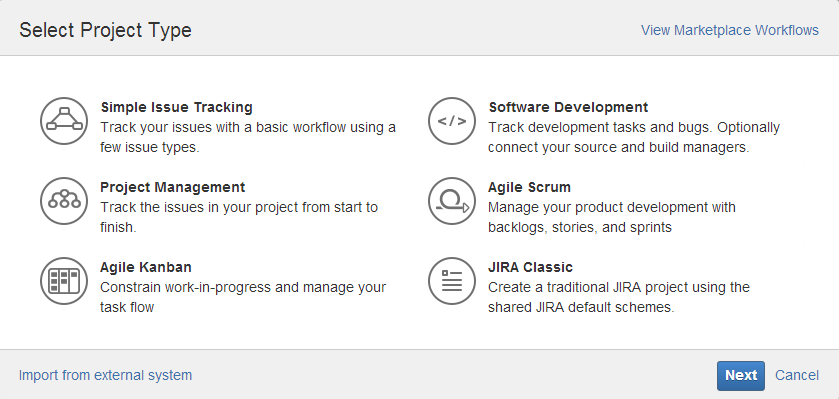The width and height of the screenshot is (839, 399).
Task: Click the Select Project Type dialog title
Action: (x=105, y=30)
